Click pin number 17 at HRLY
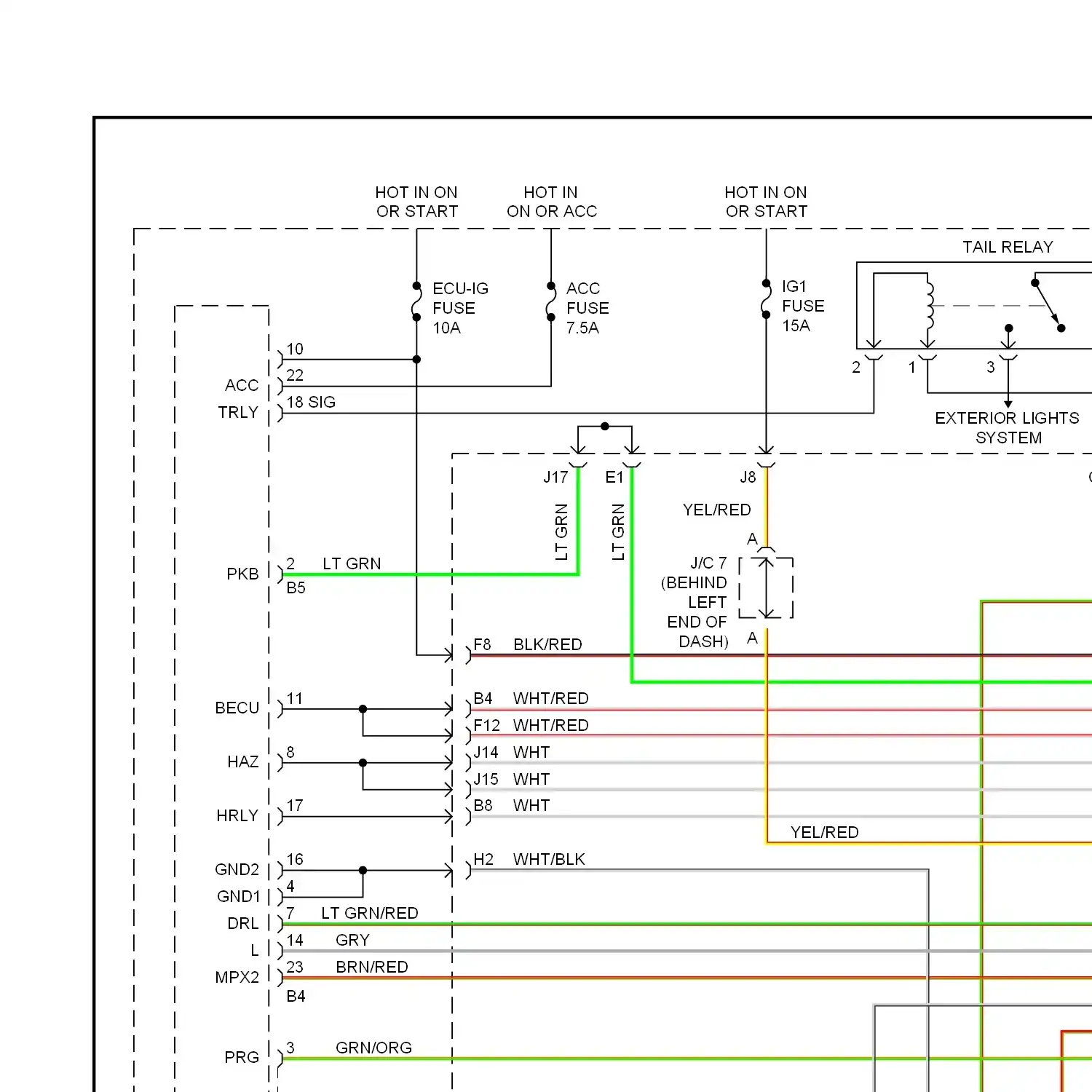Screen dimensions: 1092x1092 (x=295, y=805)
